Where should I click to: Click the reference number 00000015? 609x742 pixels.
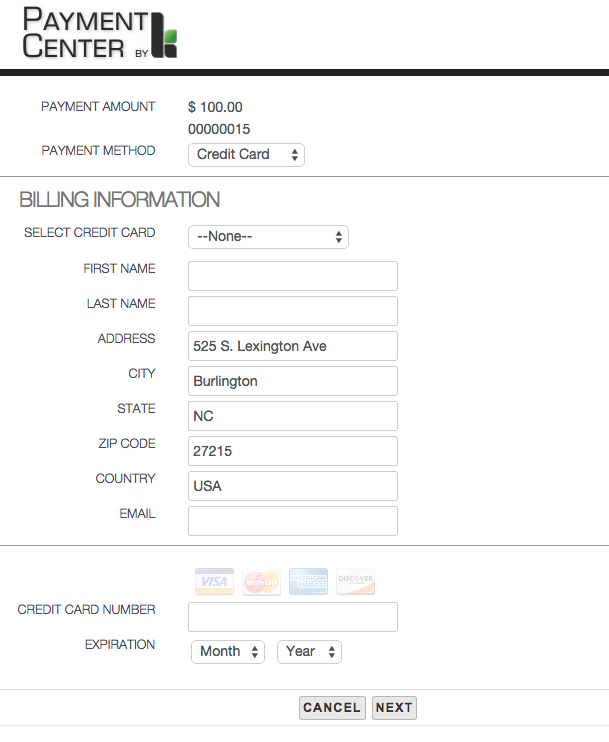tap(219, 129)
